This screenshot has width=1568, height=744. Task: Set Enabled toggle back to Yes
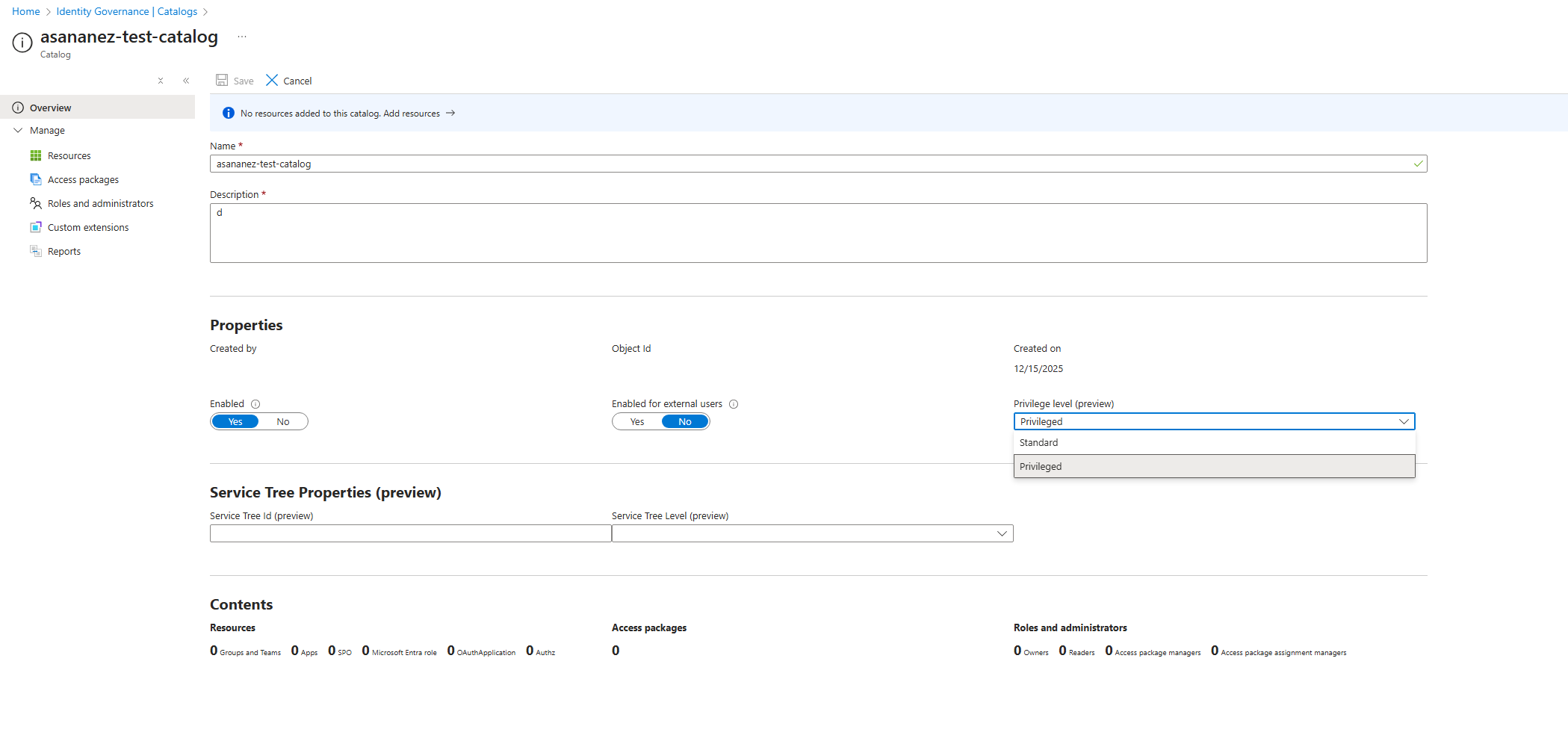[x=235, y=421]
